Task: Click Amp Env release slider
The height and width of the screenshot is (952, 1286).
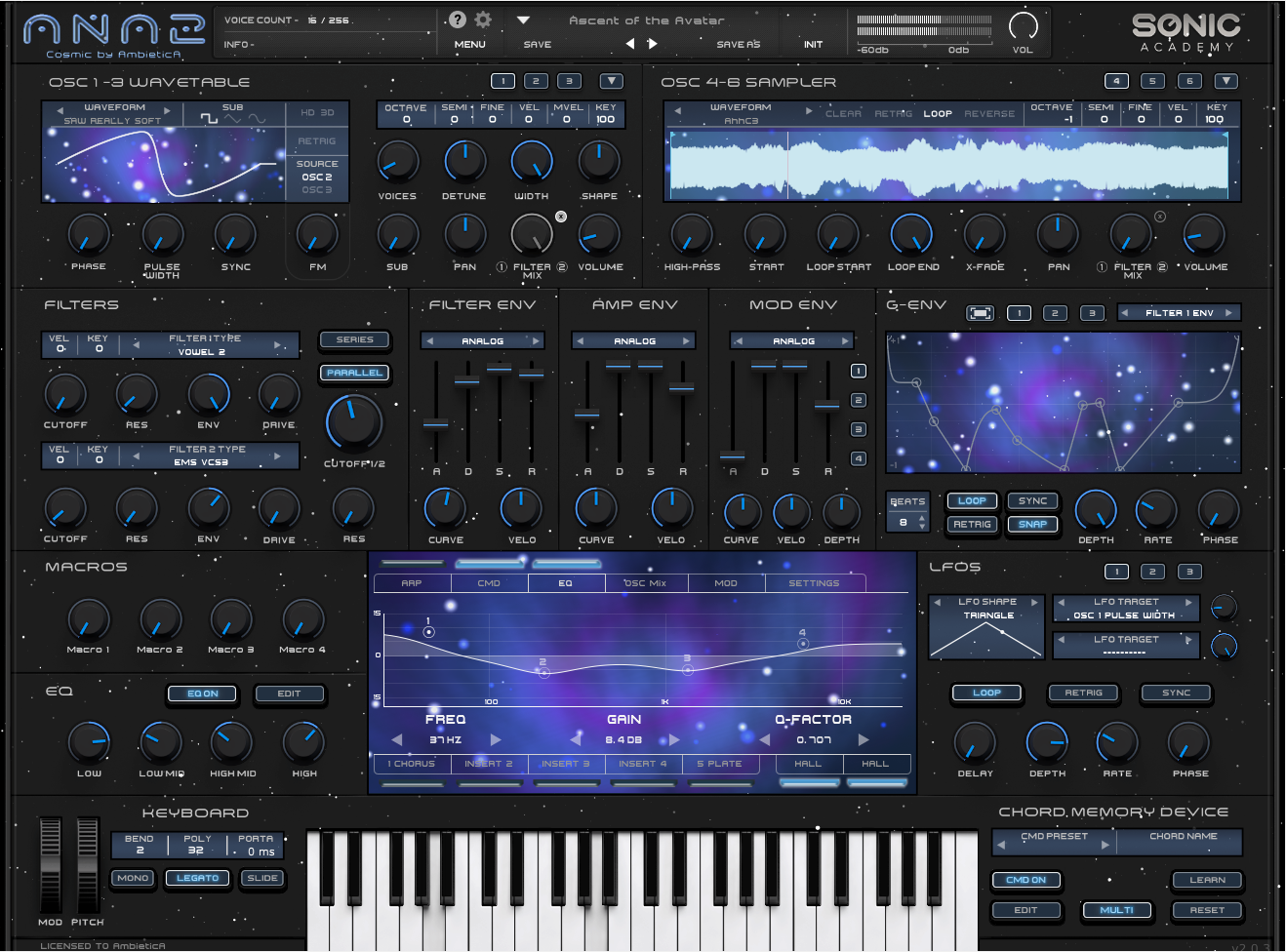Action: tap(682, 387)
